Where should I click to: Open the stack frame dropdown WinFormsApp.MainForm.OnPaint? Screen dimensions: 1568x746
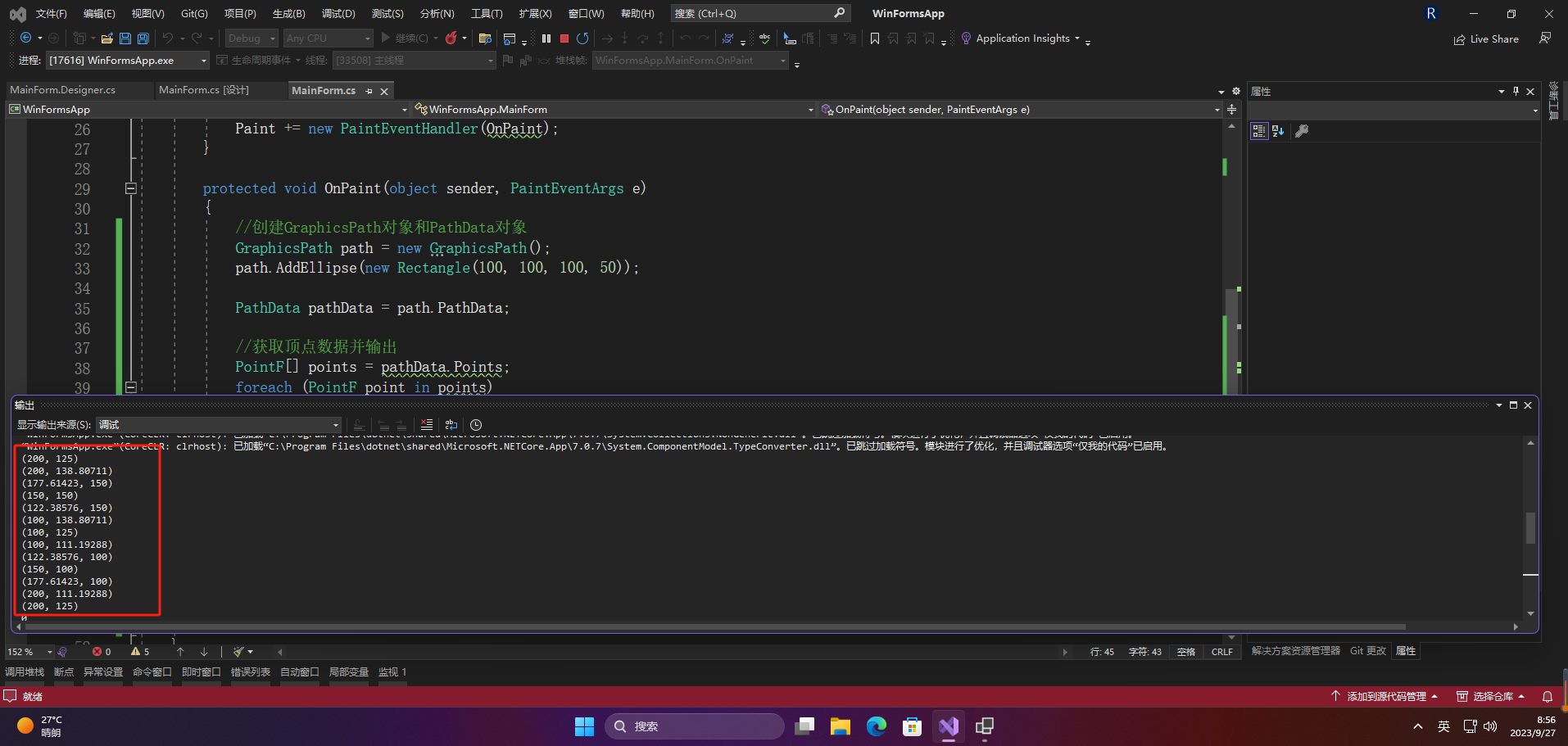691,60
